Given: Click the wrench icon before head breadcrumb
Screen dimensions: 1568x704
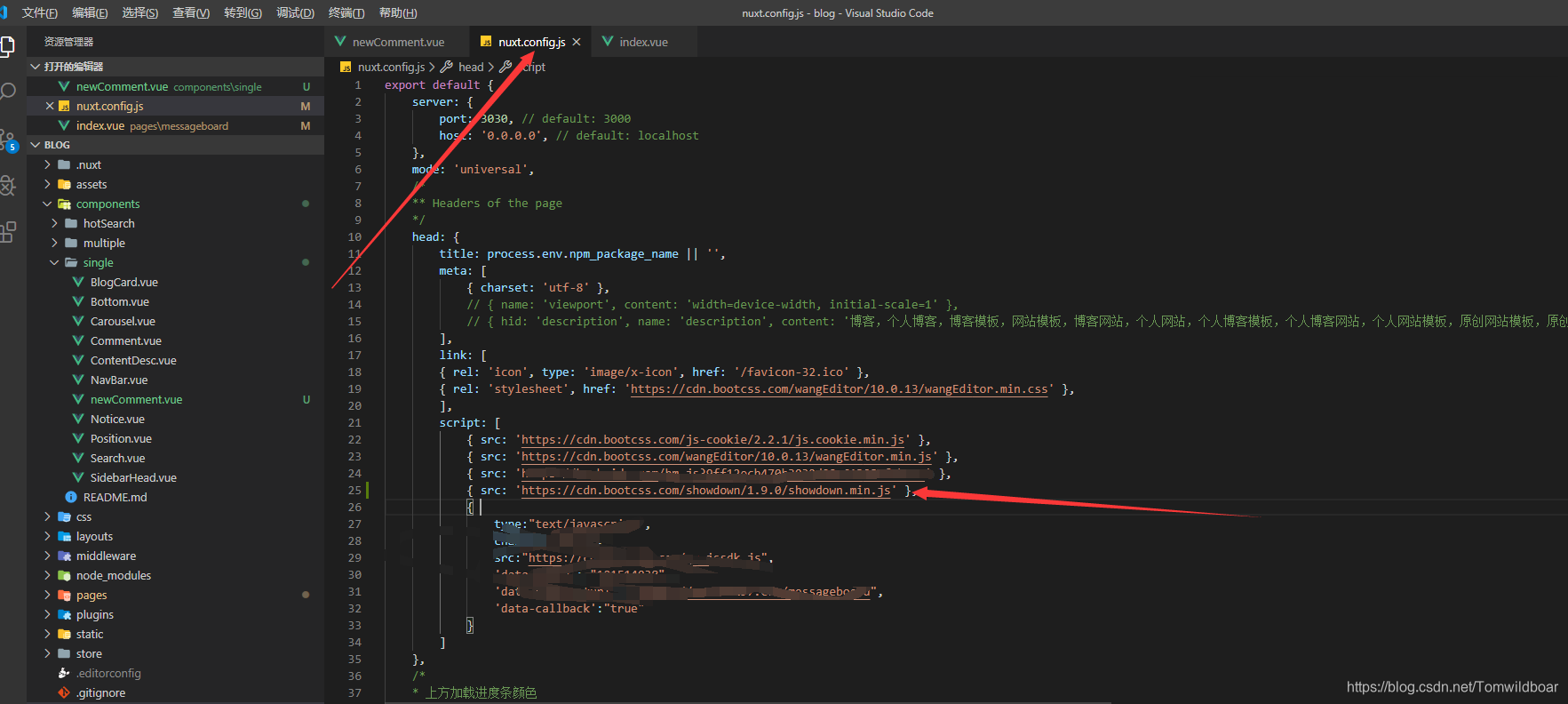Looking at the screenshot, I should [447, 67].
